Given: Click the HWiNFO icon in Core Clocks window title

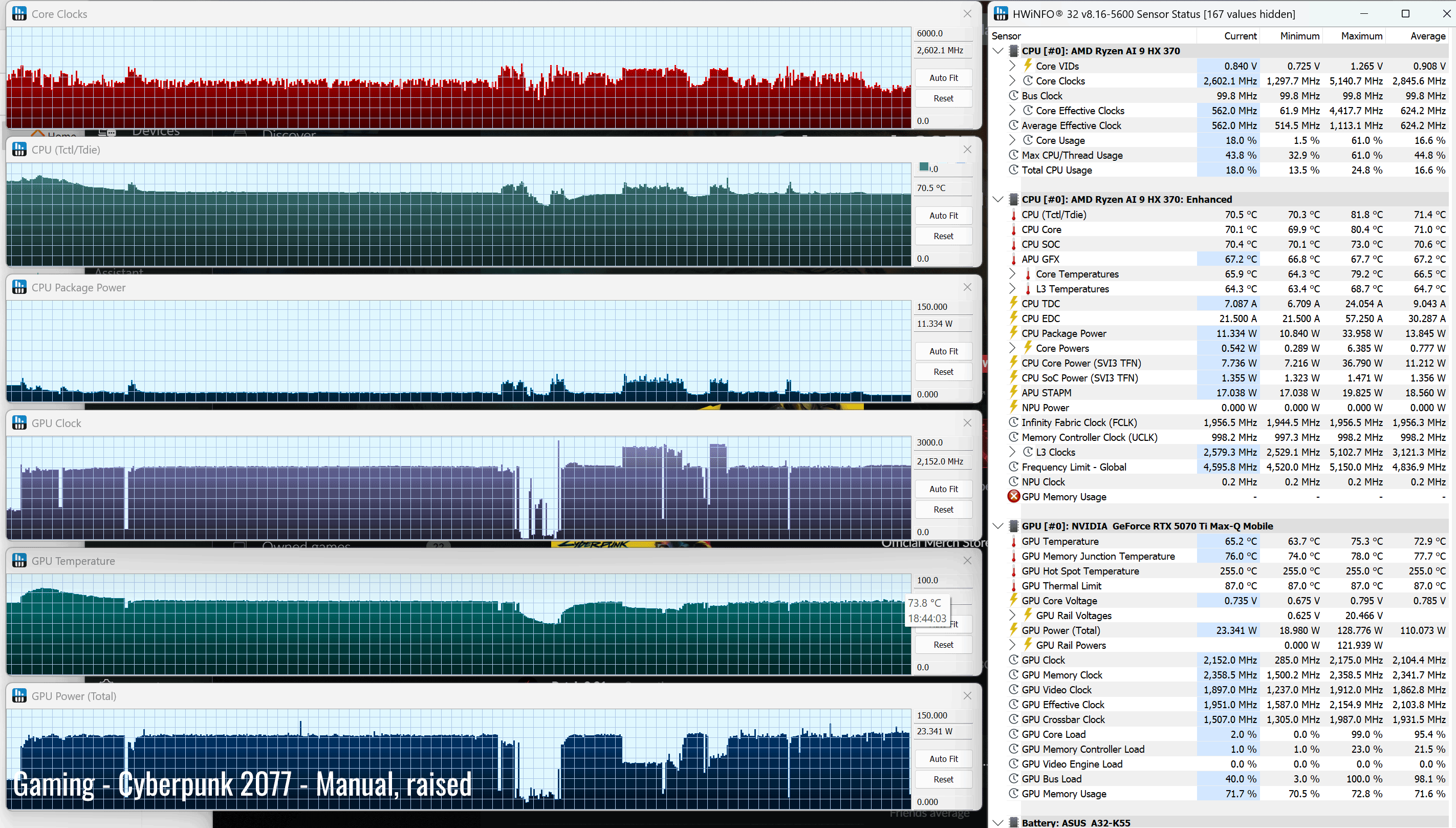Looking at the screenshot, I should pos(19,14).
